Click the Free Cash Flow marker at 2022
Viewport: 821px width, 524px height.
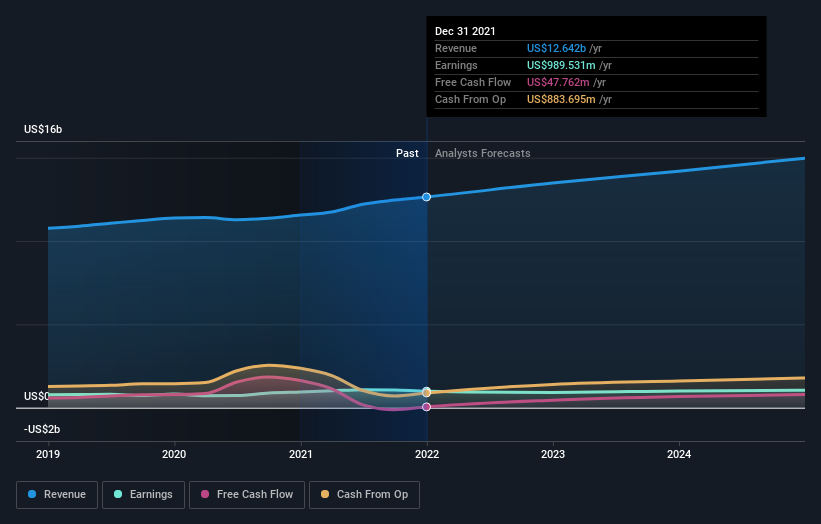pyautogui.click(x=427, y=407)
